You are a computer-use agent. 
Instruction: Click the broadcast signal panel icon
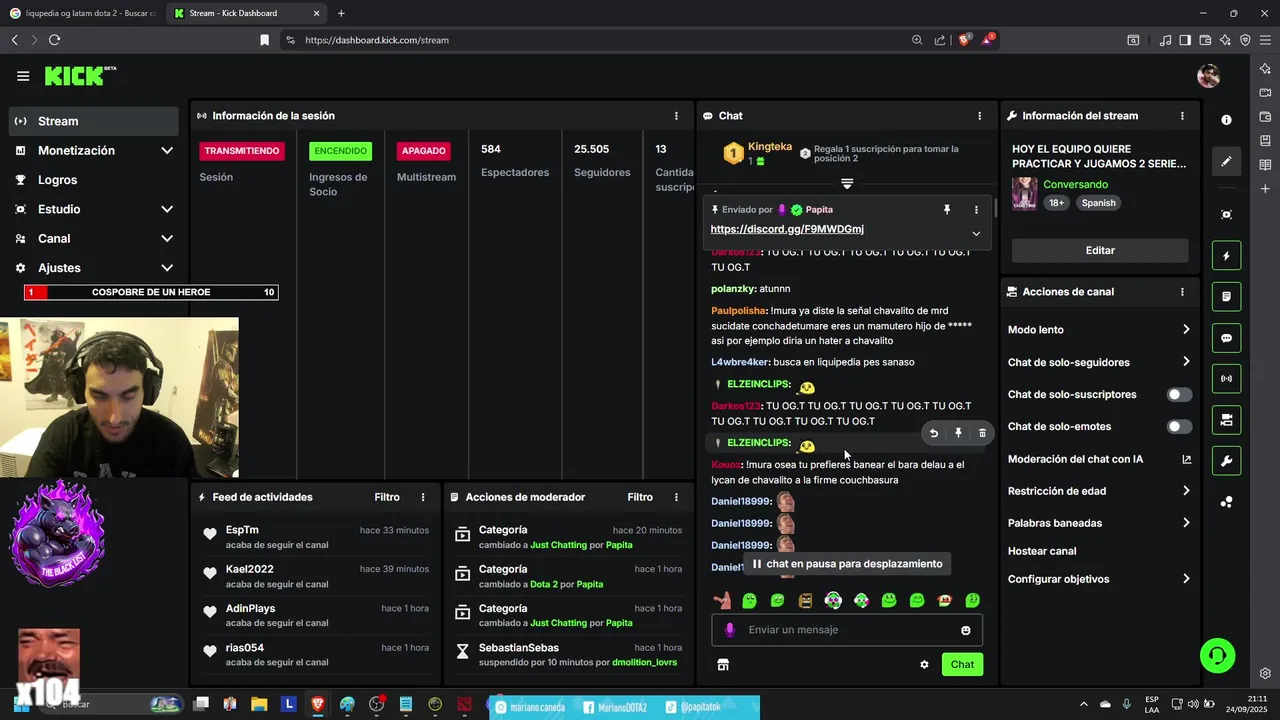(1226, 379)
